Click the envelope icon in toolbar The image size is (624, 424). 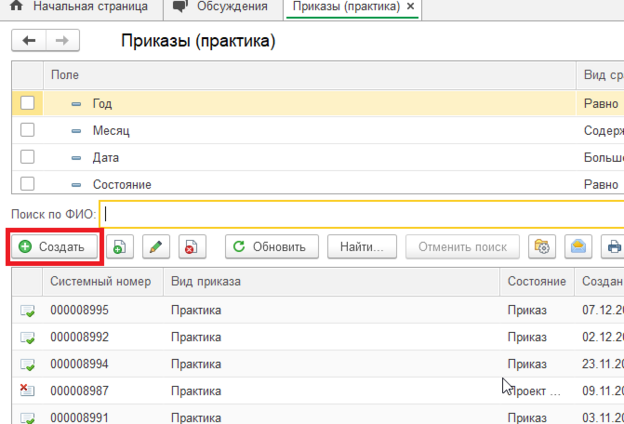pyautogui.click(x=578, y=246)
